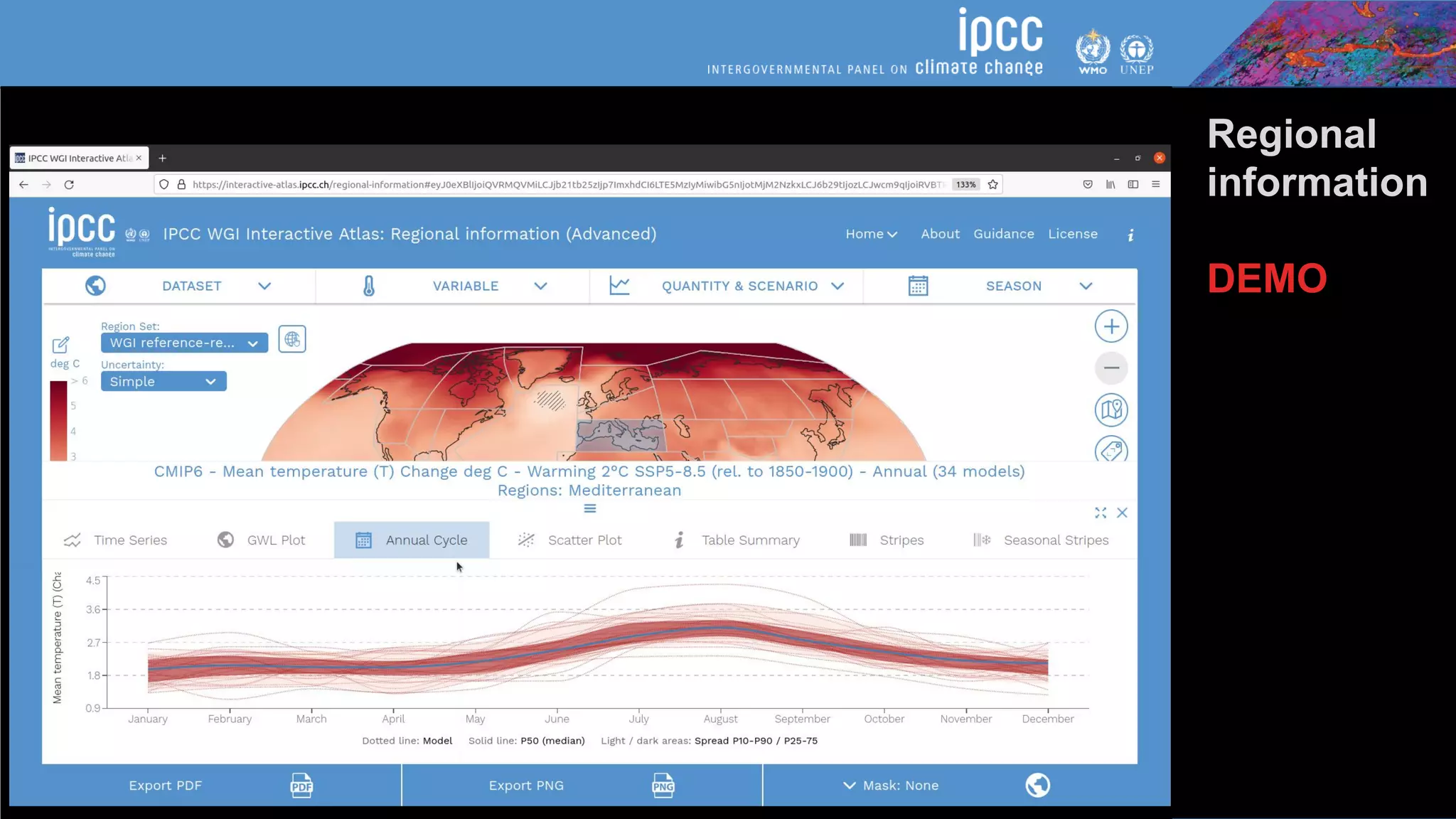The image size is (1456, 819).
Task: Click the SEASON calendar icon
Action: tap(918, 286)
